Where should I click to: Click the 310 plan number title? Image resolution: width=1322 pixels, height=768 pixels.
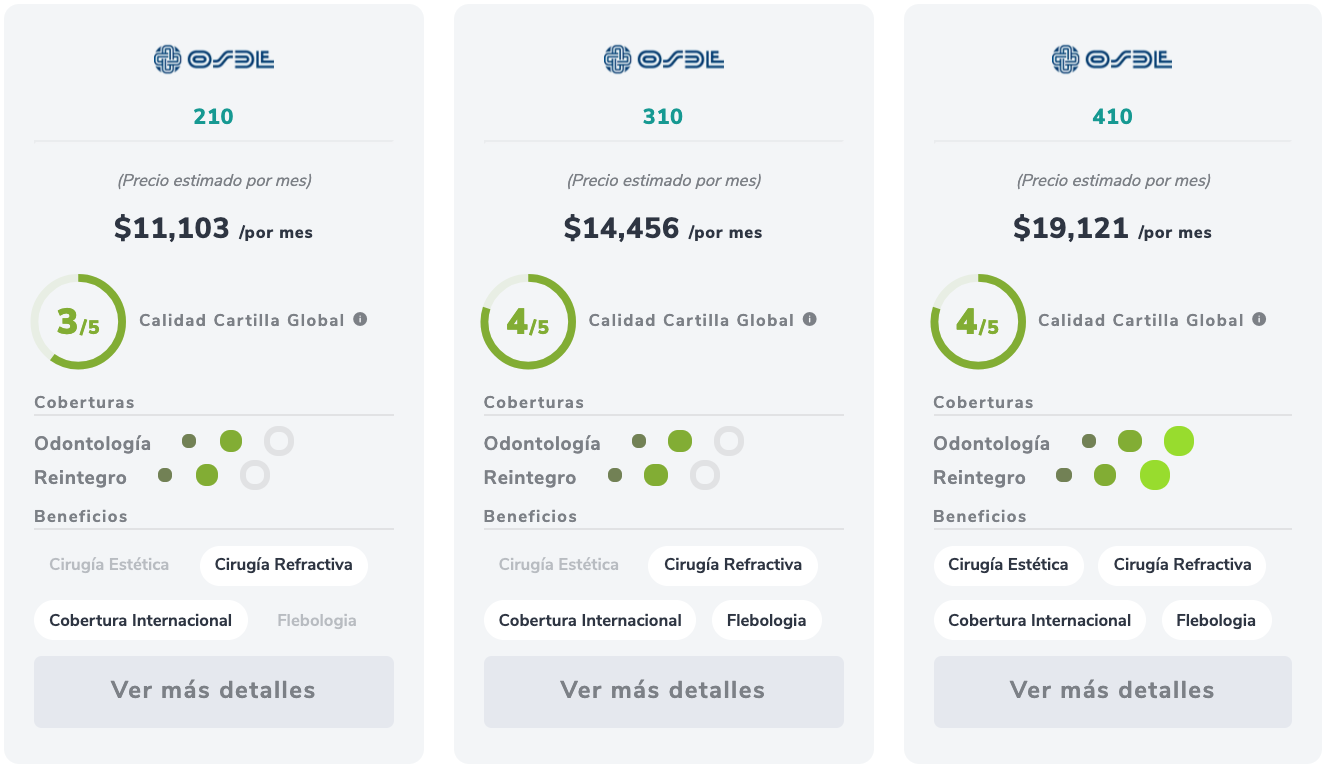(x=663, y=117)
